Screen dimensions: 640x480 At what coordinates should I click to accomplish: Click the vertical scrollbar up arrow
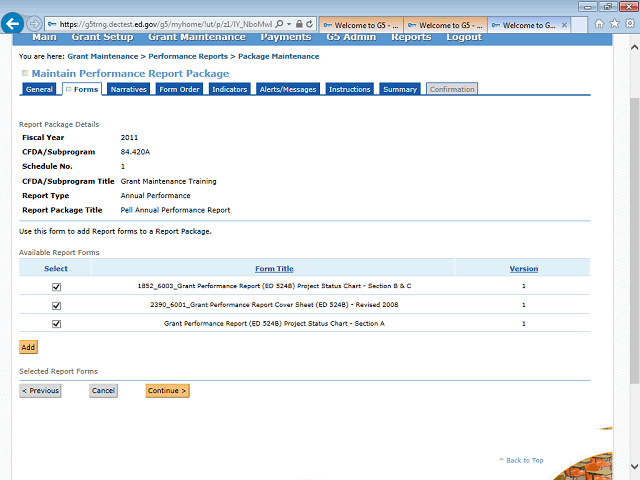(634, 47)
